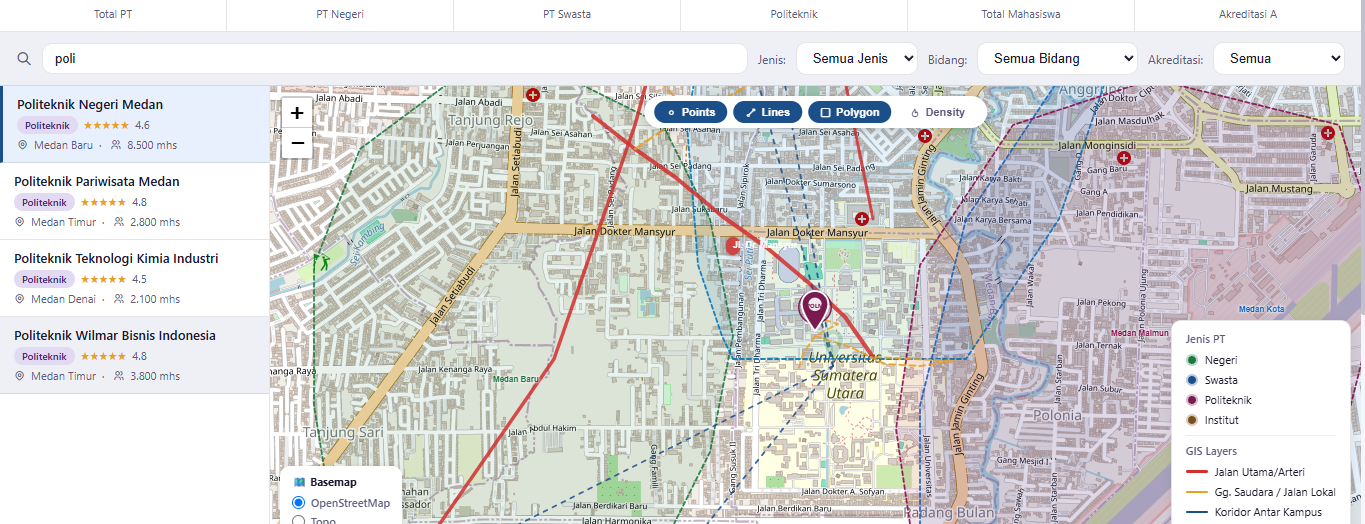Click 'Jenis PT' legend heading
This screenshot has height=524, width=1365.
[1205, 339]
